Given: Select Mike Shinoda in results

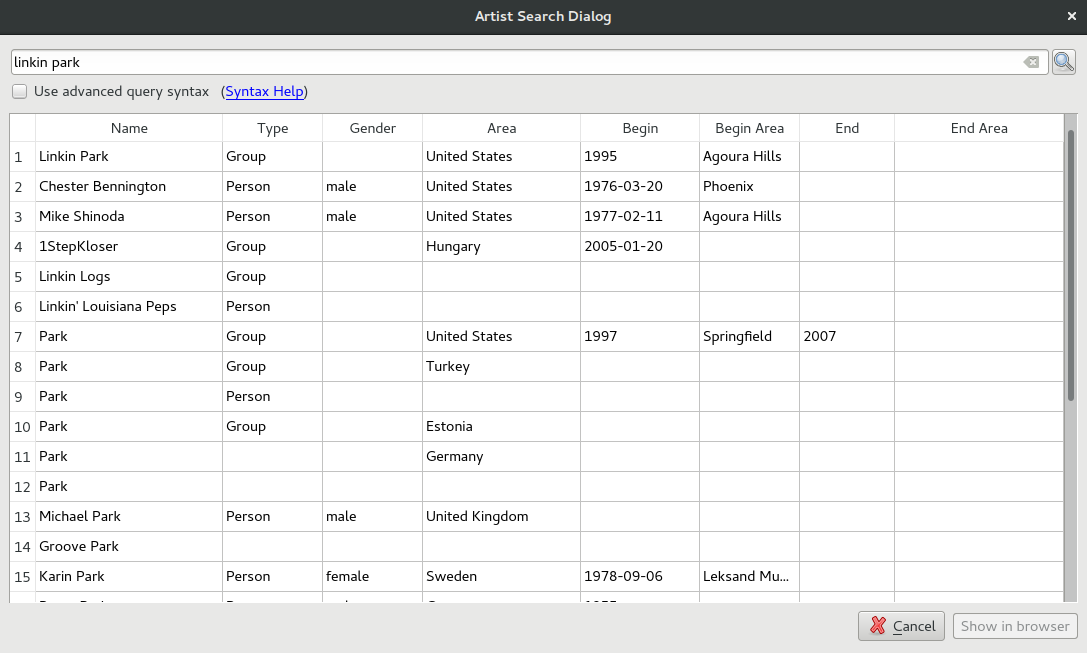Looking at the screenshot, I should point(129,216).
